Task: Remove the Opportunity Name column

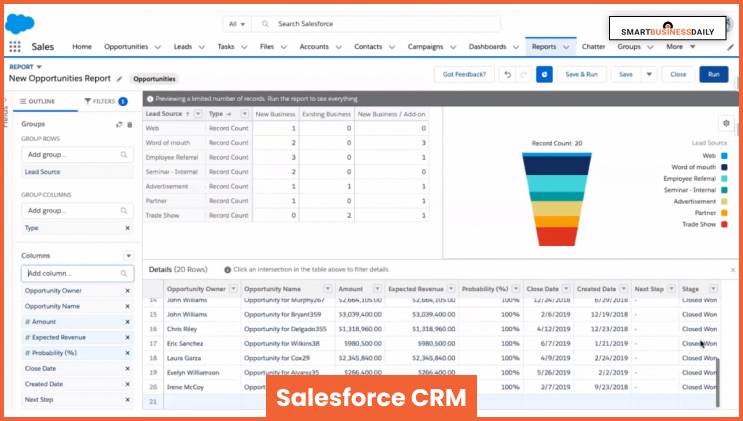Action: pyautogui.click(x=127, y=306)
